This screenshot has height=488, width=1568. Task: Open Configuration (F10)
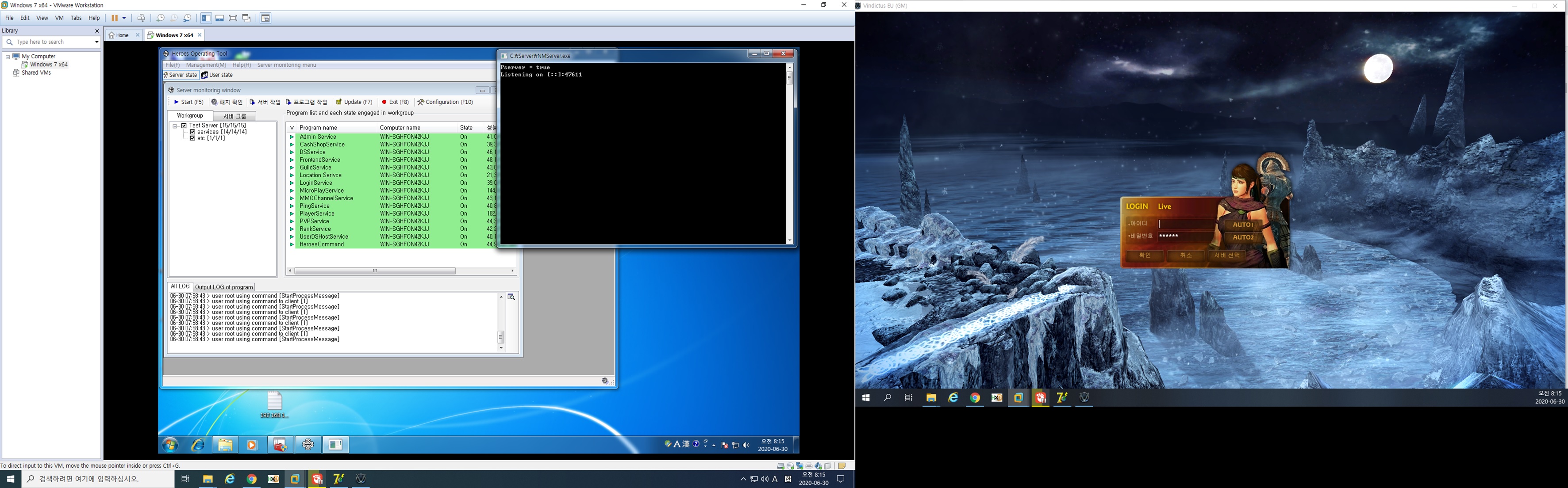point(446,102)
